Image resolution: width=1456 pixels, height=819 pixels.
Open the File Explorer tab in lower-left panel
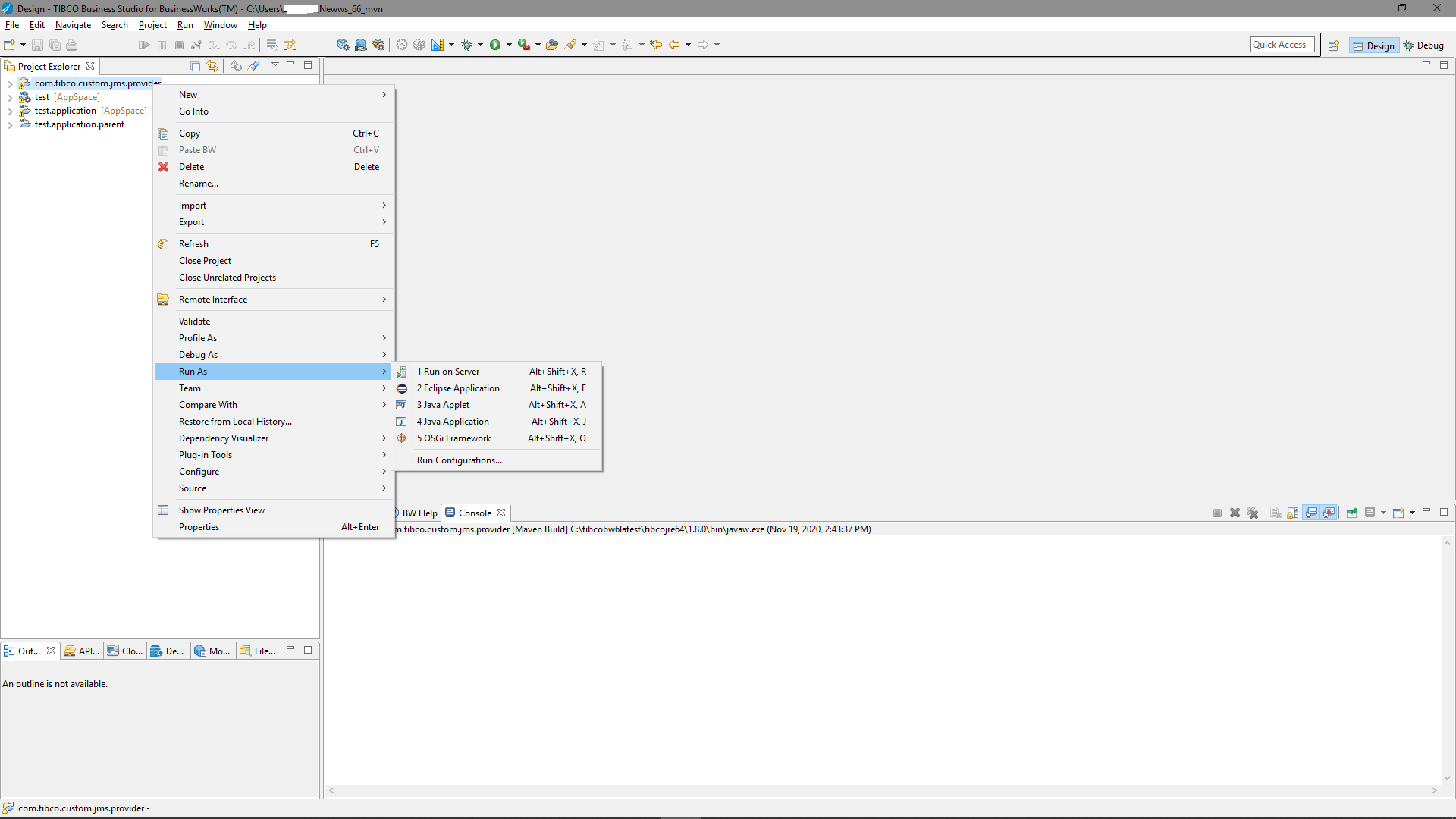coord(258,651)
